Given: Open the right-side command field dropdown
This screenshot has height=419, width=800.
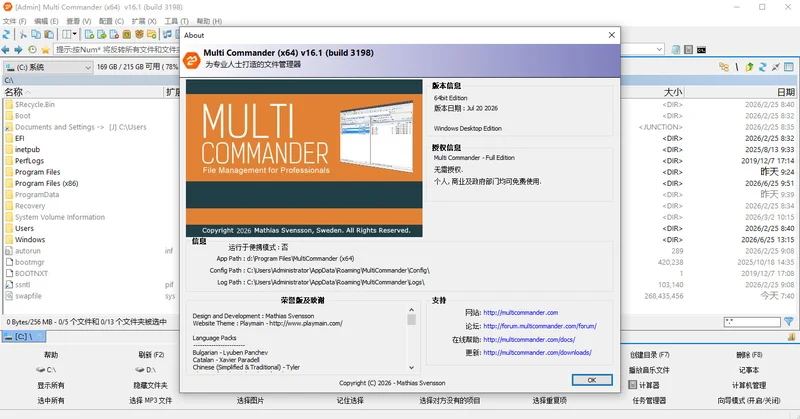Looking at the screenshot, I should 659,50.
